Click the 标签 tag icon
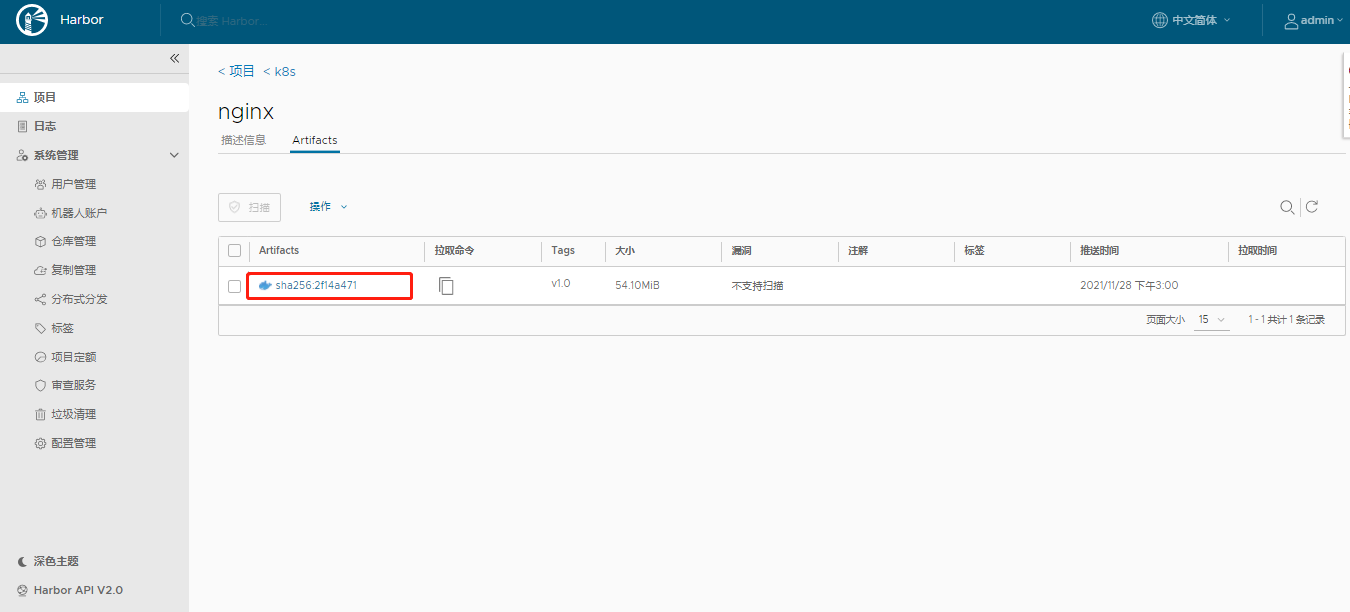This screenshot has width=1350, height=612. 40,329
